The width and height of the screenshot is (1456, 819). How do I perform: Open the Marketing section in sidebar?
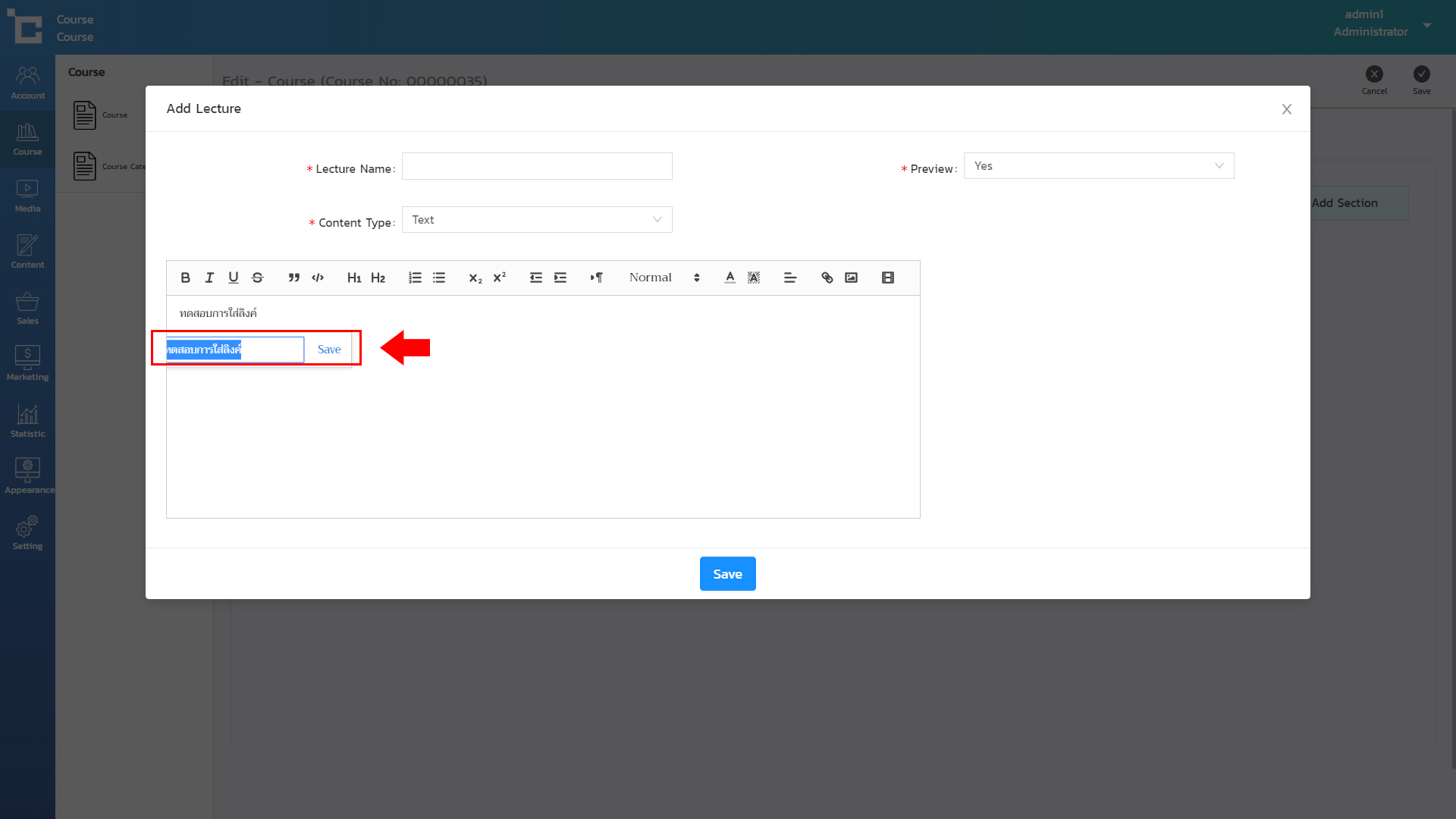[27, 364]
